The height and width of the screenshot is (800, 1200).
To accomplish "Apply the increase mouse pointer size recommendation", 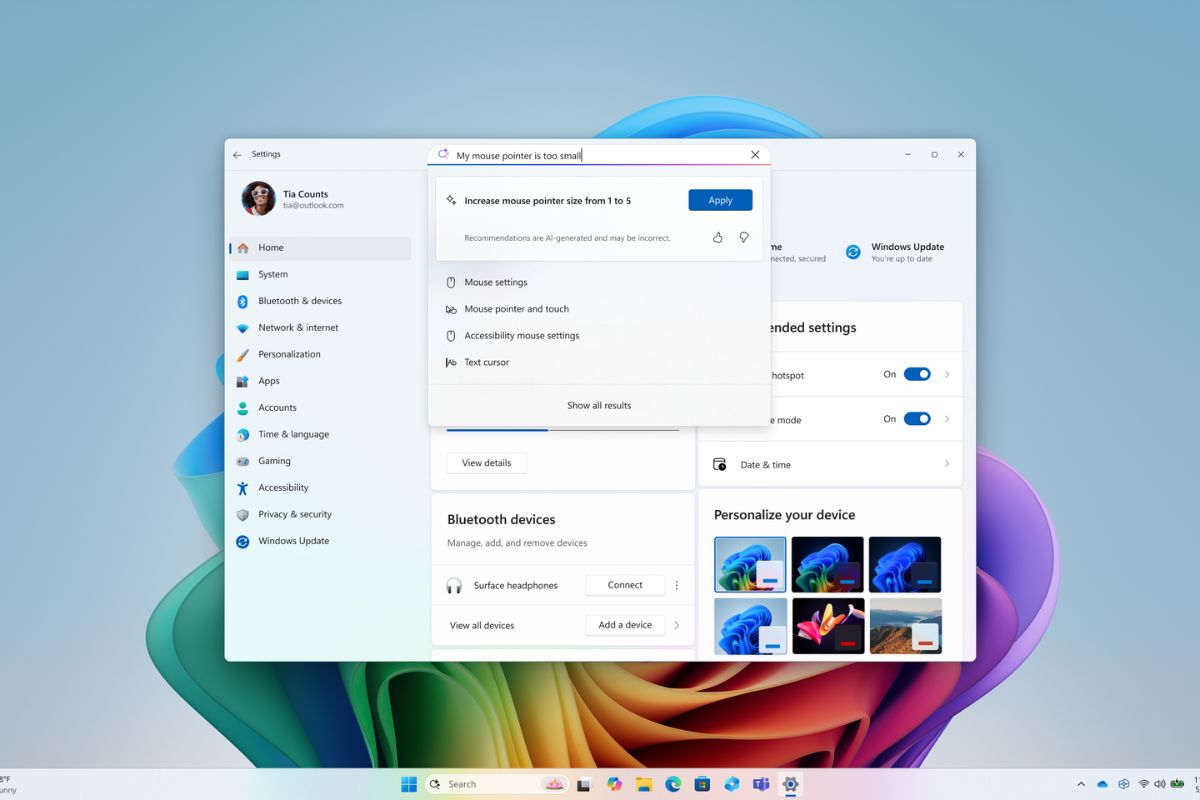I will pos(719,200).
